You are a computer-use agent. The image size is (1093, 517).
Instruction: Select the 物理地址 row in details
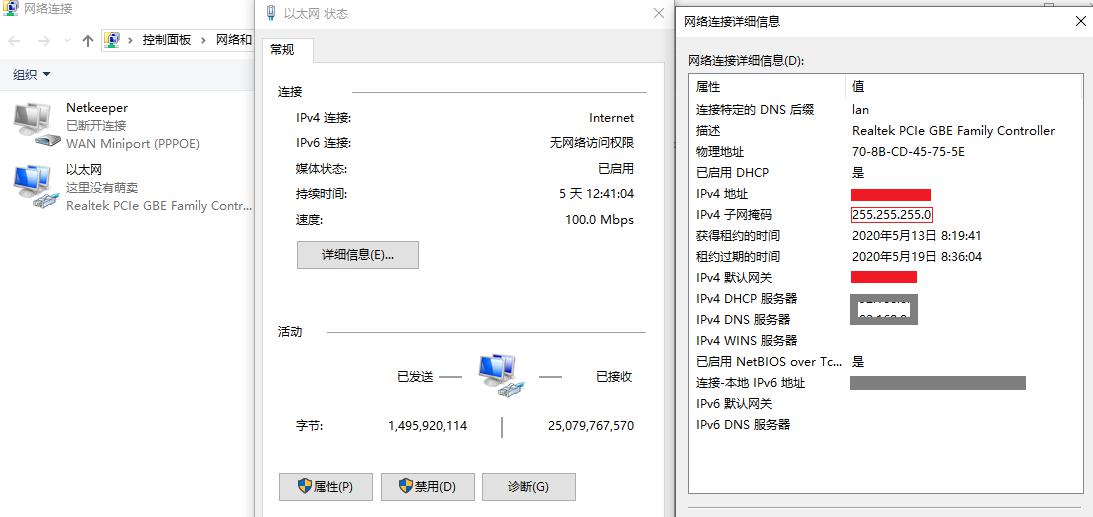point(885,151)
